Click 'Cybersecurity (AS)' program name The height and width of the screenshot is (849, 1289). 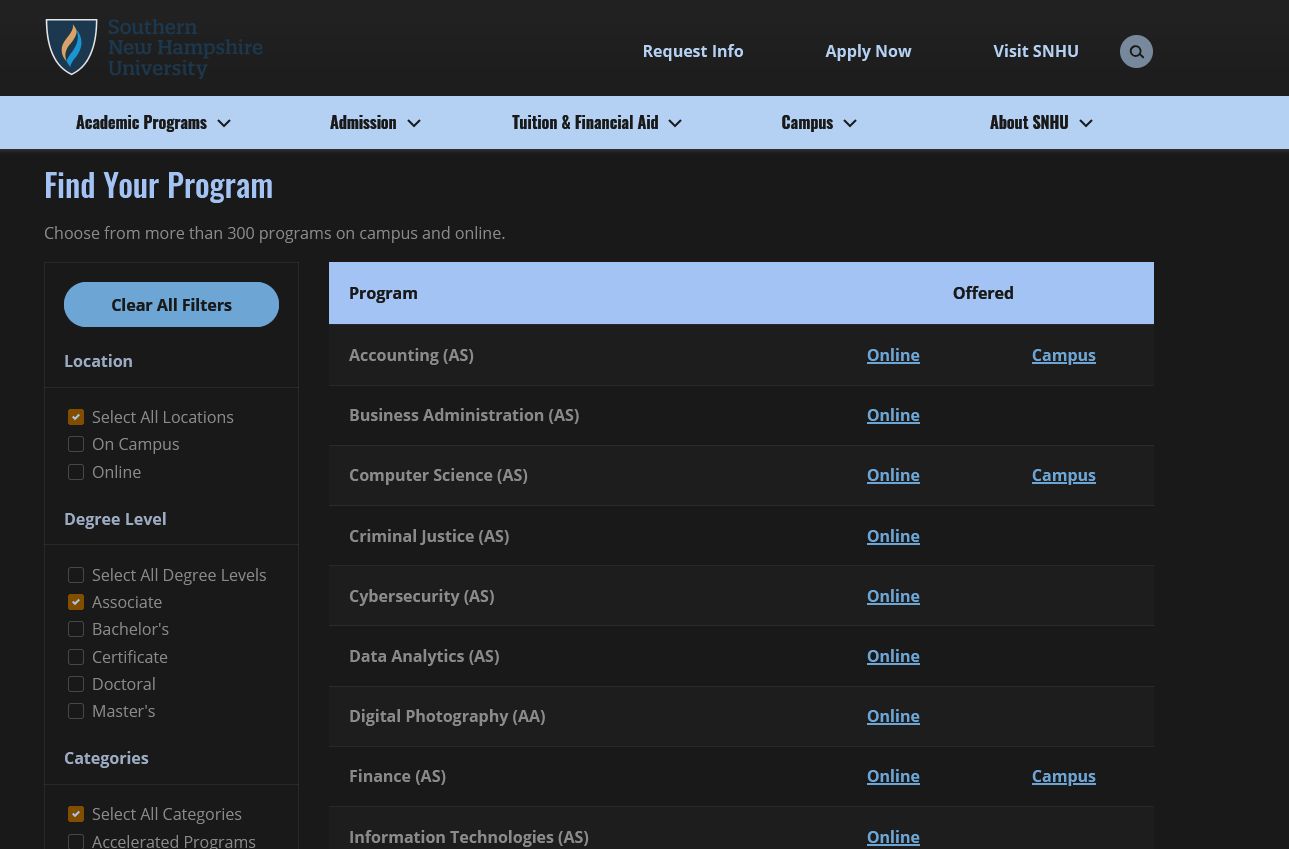(421, 596)
